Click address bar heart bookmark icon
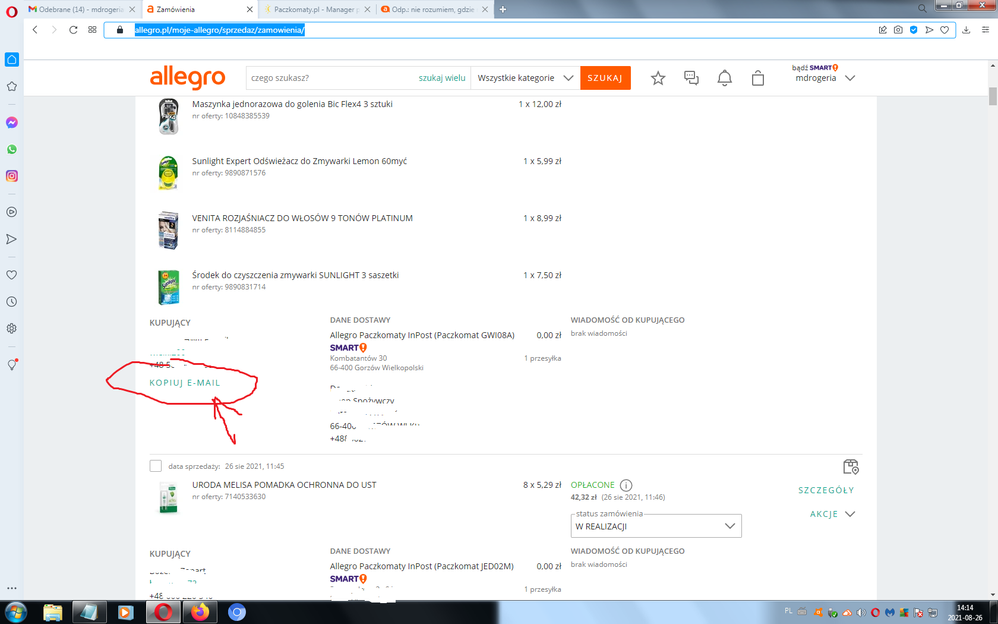 pos(945,30)
